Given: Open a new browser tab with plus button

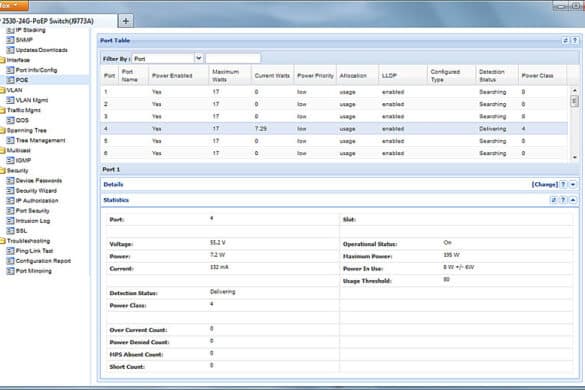Looking at the screenshot, I should pos(126,21).
